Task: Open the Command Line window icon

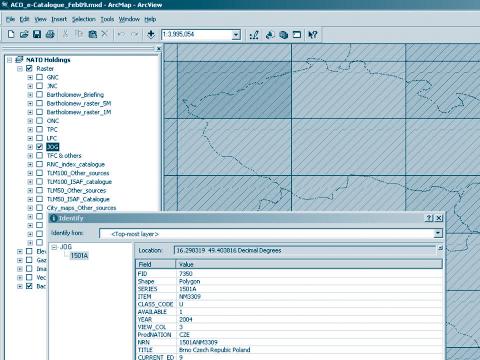Action: 297,34
